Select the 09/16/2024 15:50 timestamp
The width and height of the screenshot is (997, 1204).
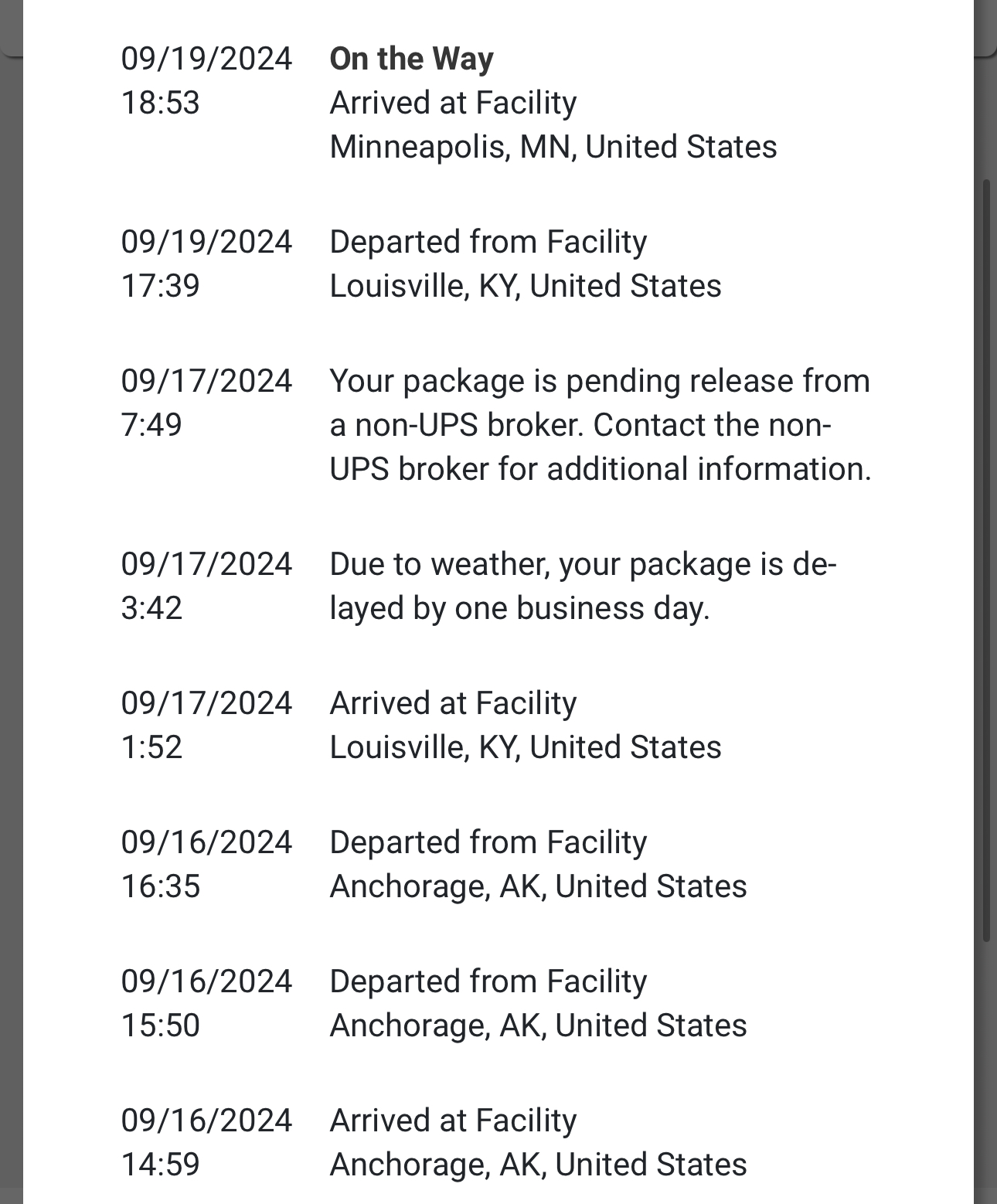click(206, 1003)
